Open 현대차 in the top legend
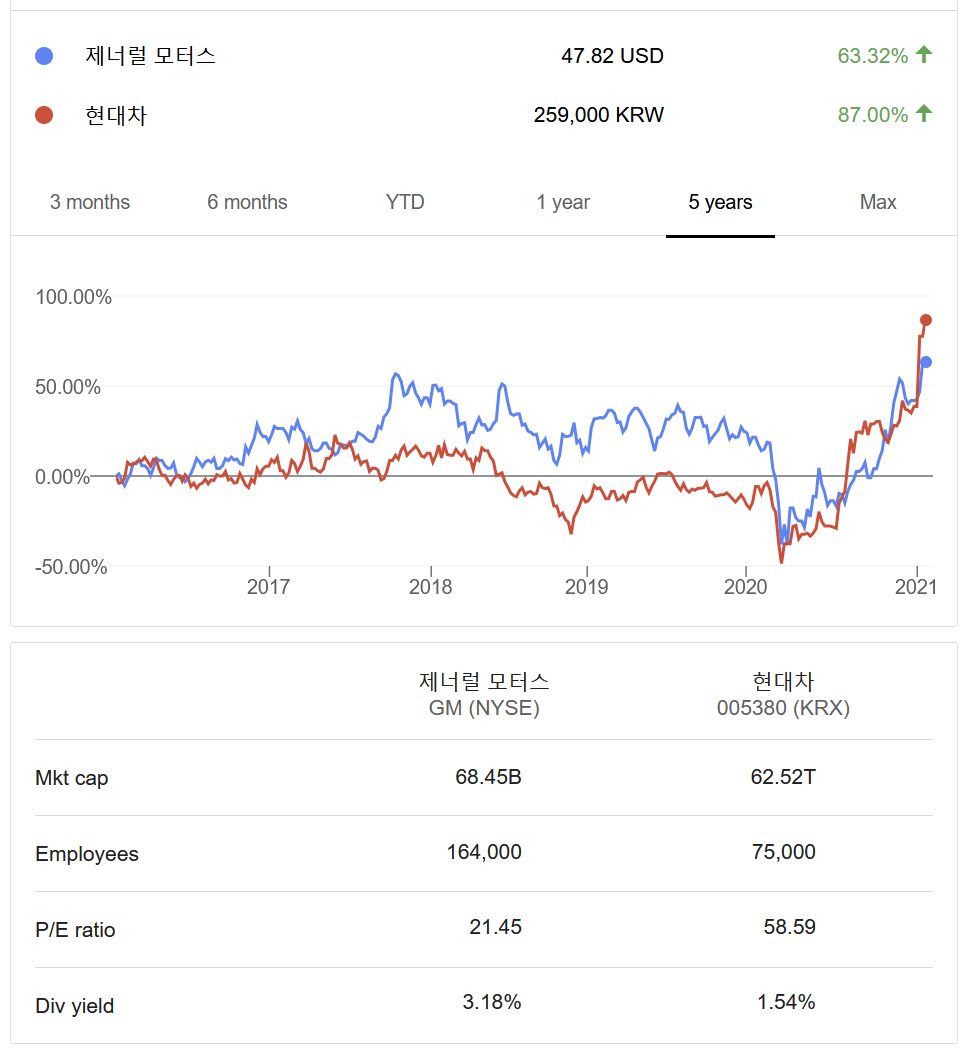Image resolution: width=973 pixels, height=1054 pixels. coord(116,115)
